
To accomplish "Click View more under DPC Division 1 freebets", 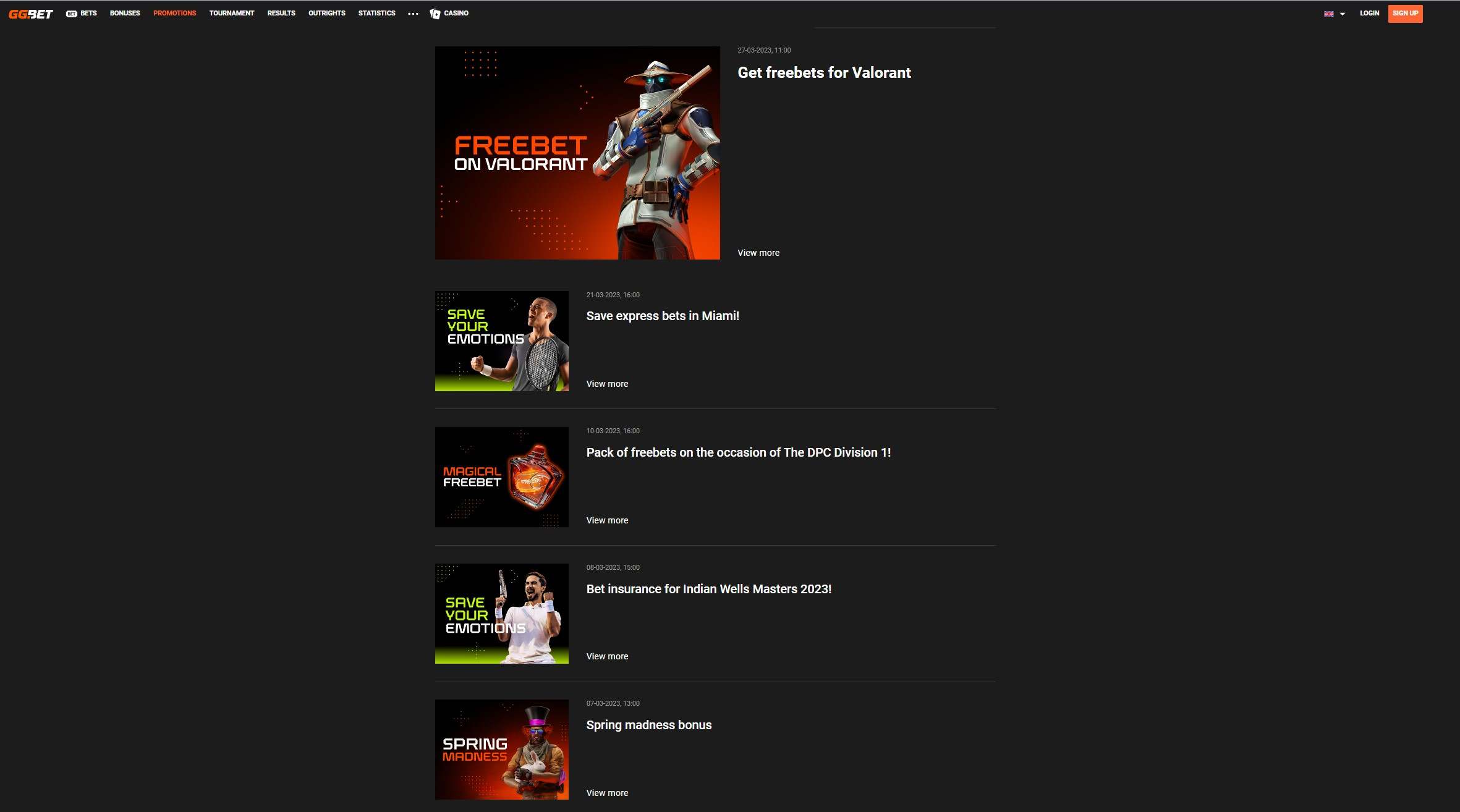I will (607, 520).
